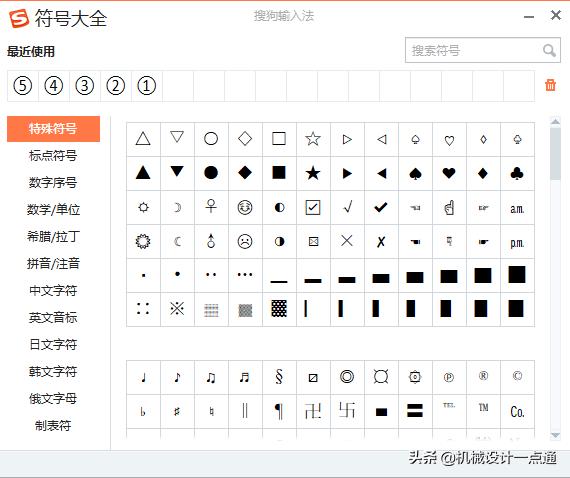Insert the ※ reference mark symbol

pyautogui.click(x=177, y=309)
